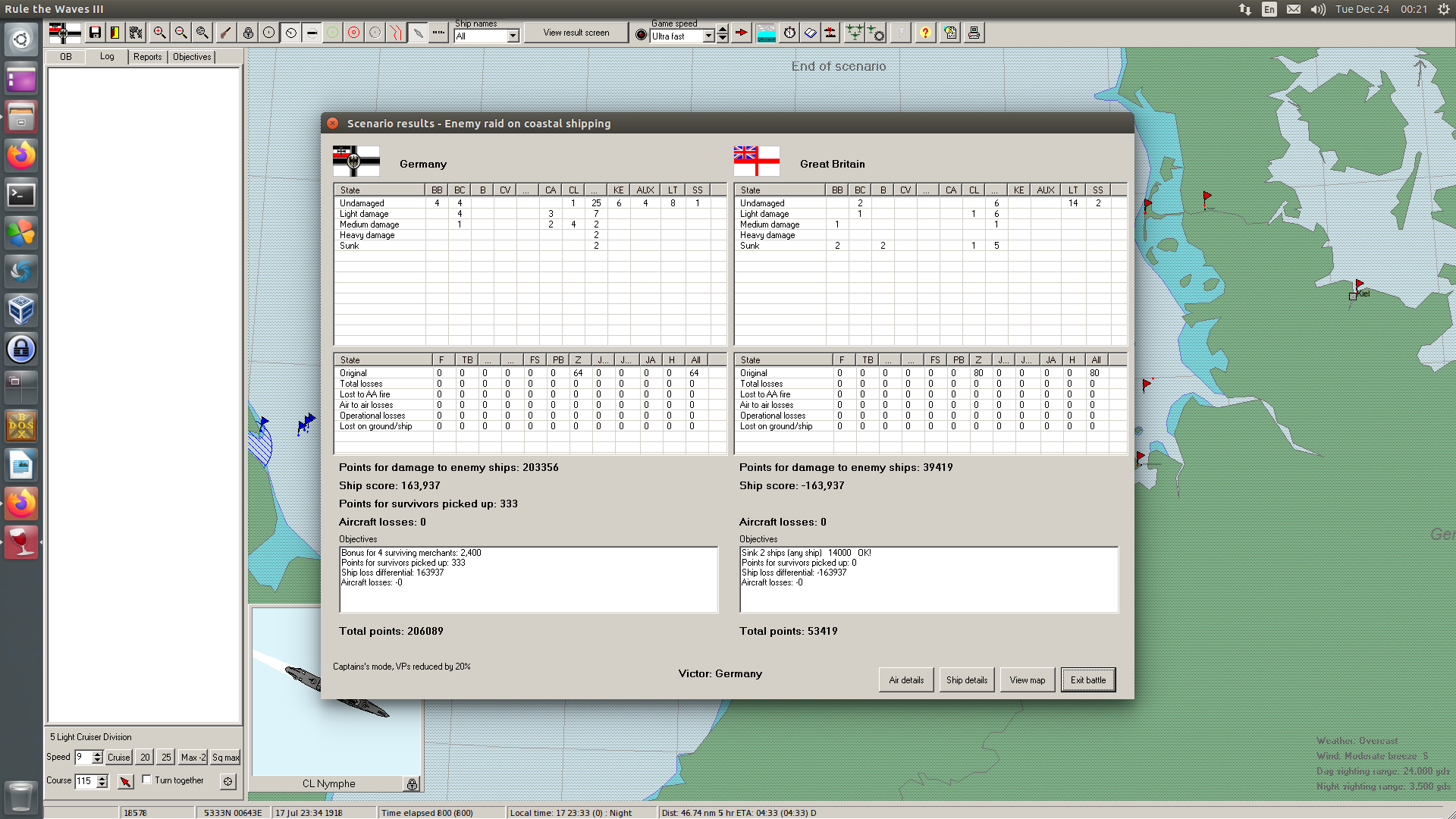Click the yellow help question mark icon

[925, 33]
